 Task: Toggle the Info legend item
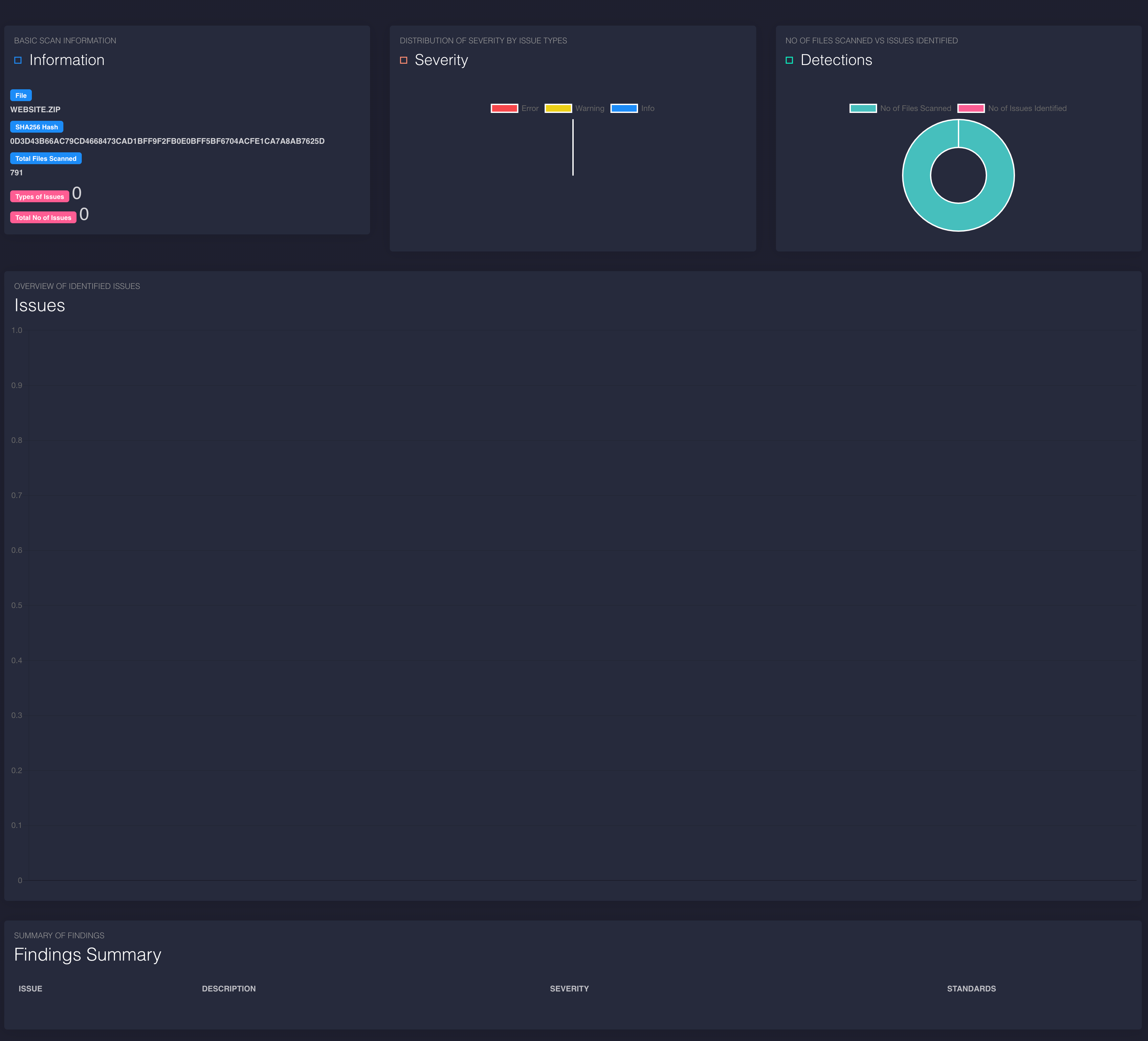tap(648, 109)
